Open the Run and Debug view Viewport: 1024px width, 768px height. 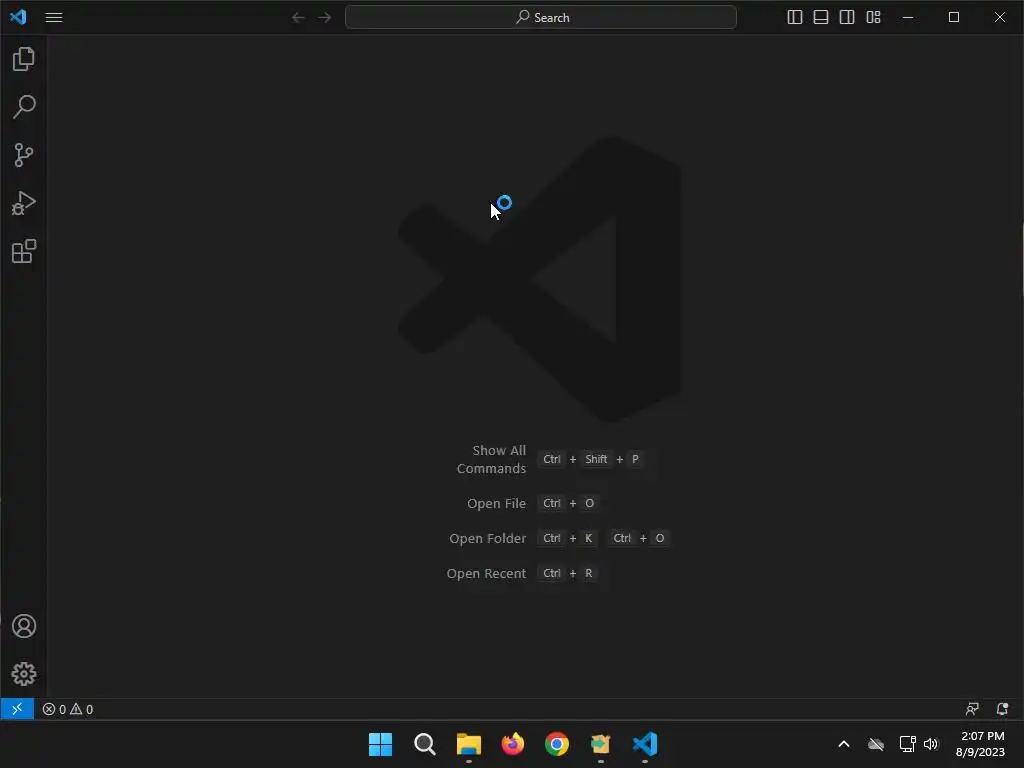click(x=24, y=203)
